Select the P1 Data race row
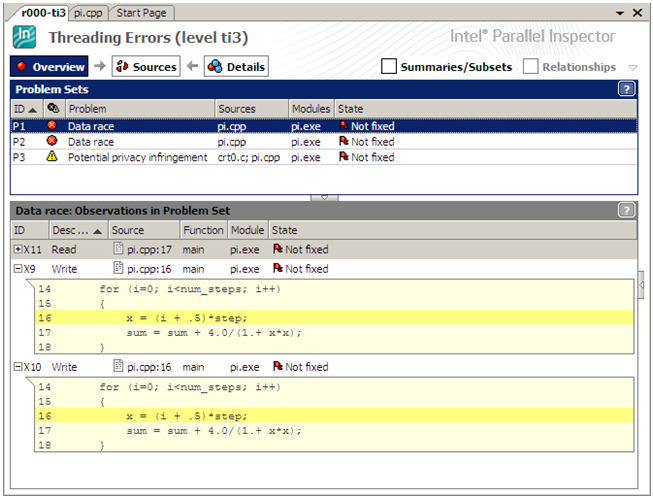 [324, 126]
